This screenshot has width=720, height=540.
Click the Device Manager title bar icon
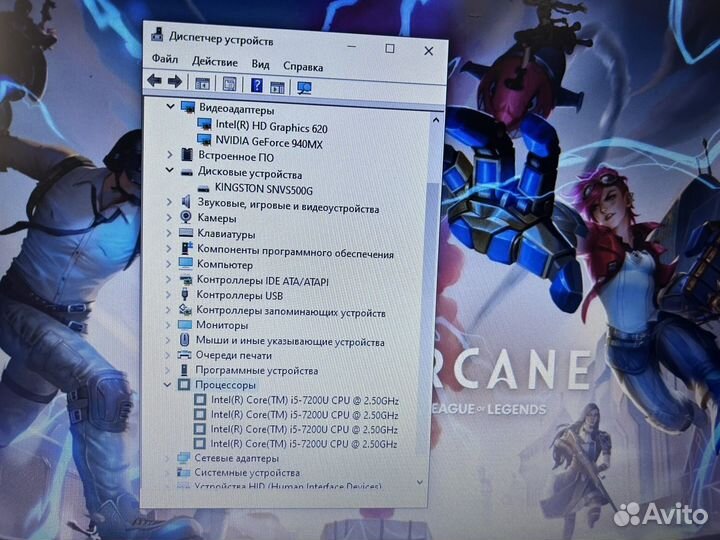[x=157, y=34]
